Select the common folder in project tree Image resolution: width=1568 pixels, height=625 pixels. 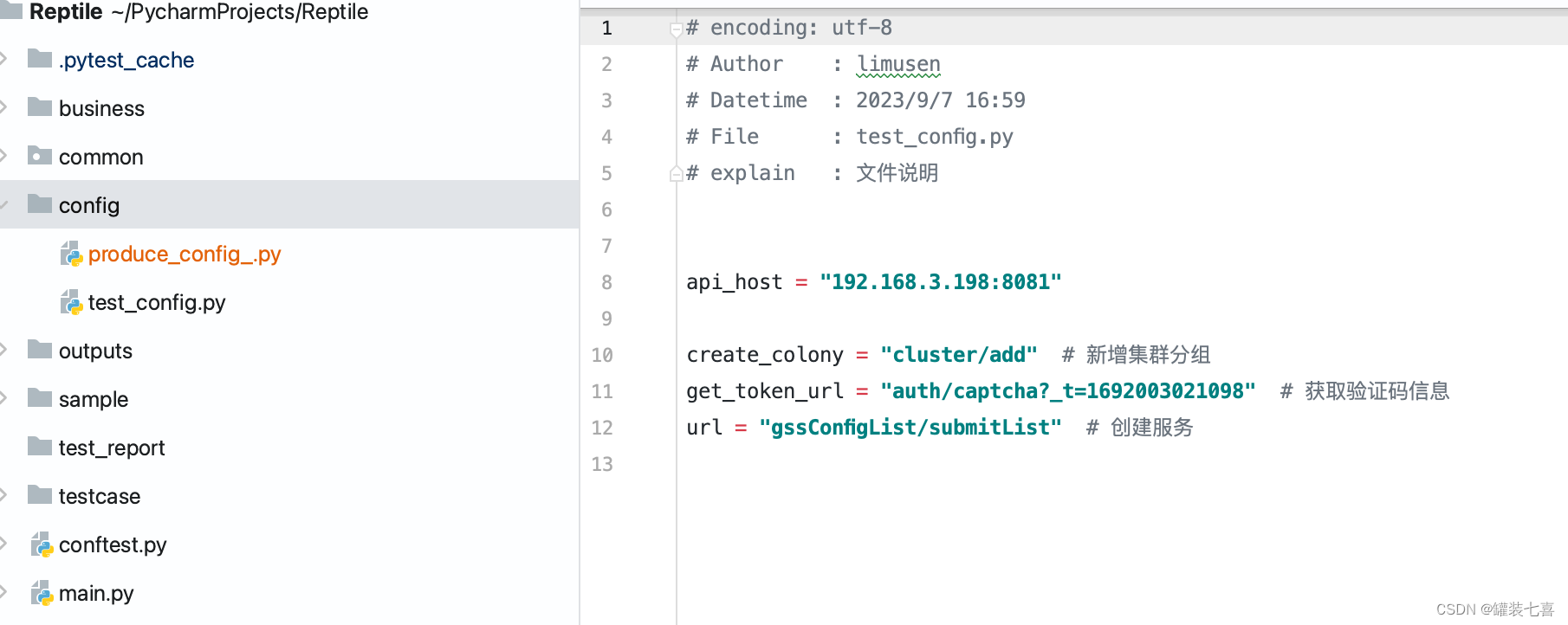pos(101,157)
